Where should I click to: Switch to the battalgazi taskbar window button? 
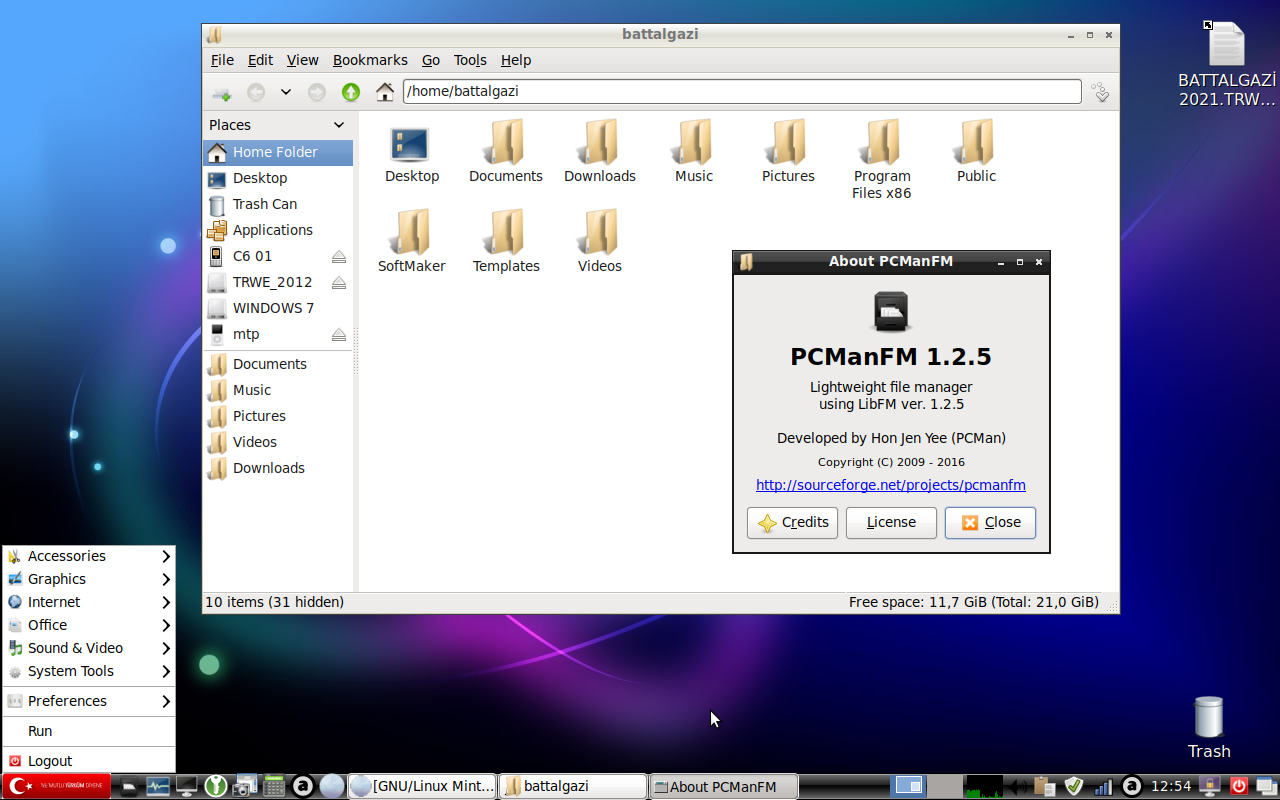tap(573, 786)
